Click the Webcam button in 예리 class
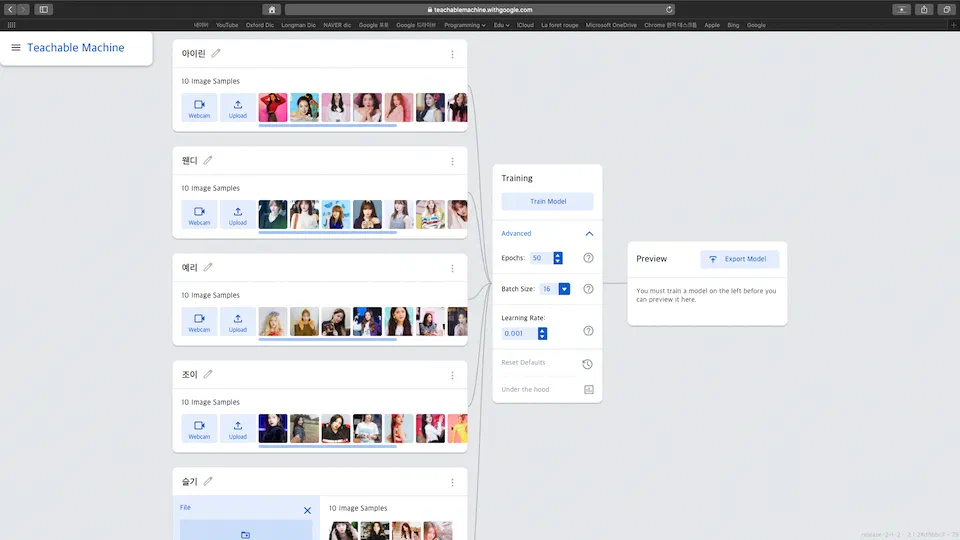960x540 pixels. pyautogui.click(x=199, y=322)
